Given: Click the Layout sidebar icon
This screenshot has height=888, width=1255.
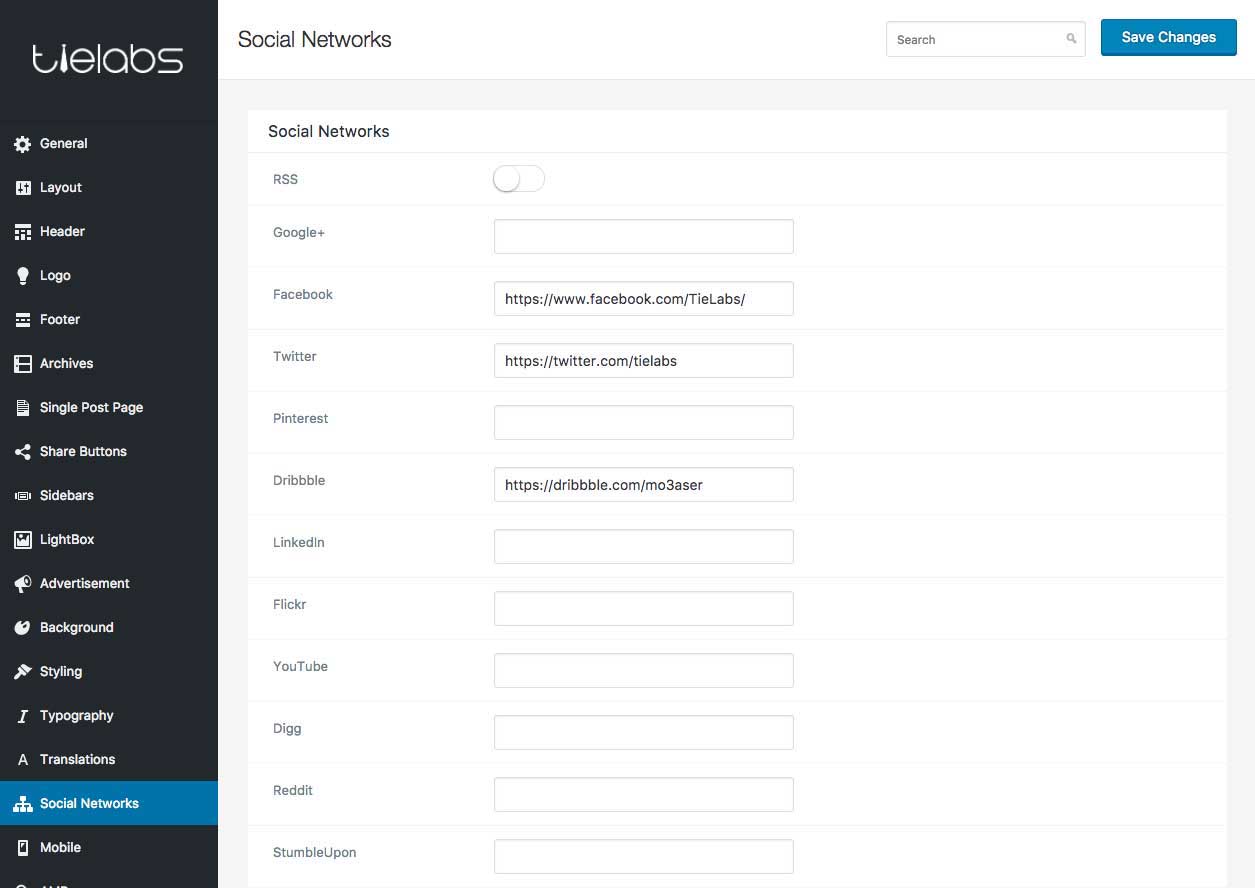Looking at the screenshot, I should tap(22, 188).
